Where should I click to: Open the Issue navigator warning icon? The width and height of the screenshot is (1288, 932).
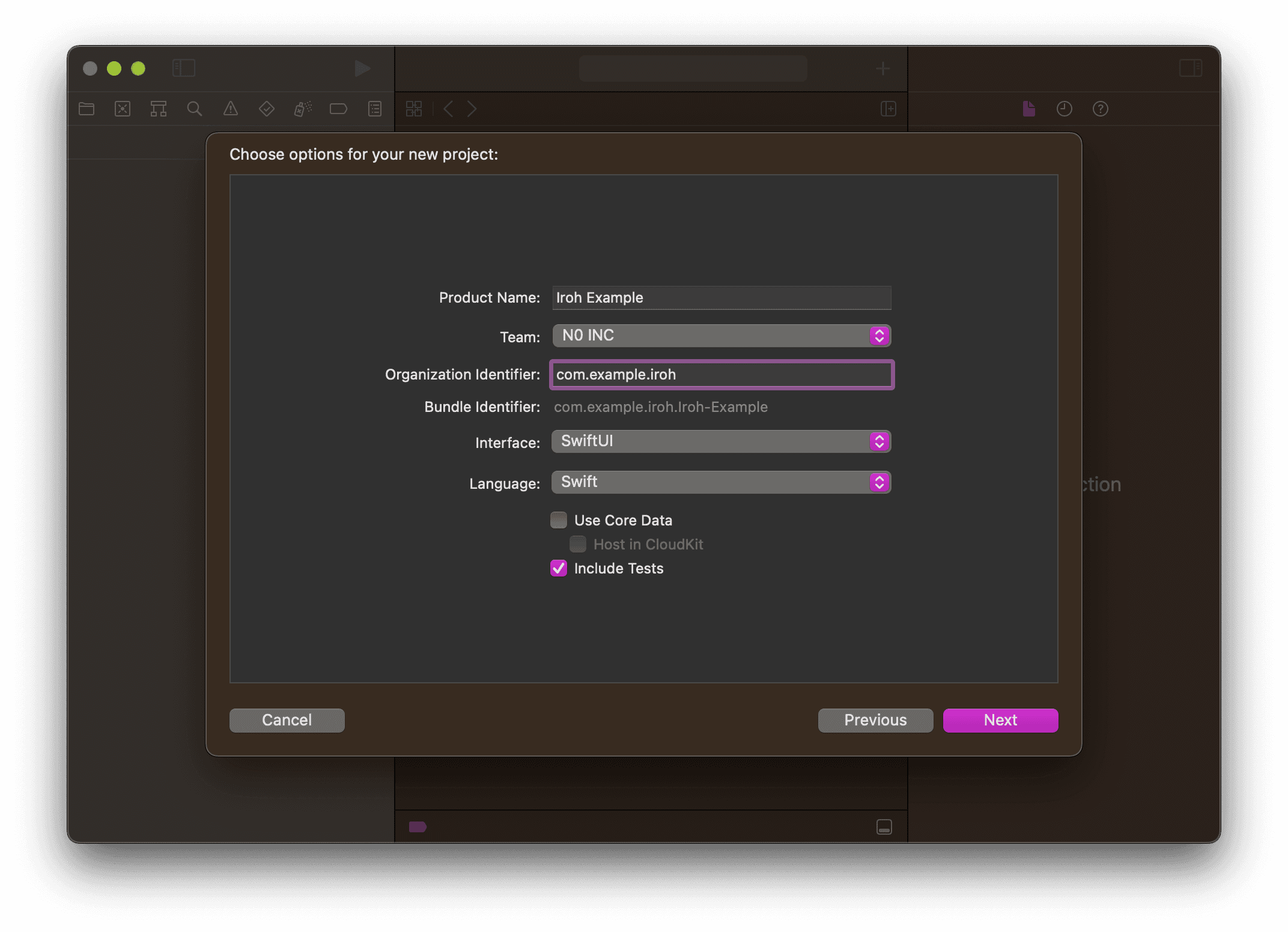[231, 109]
